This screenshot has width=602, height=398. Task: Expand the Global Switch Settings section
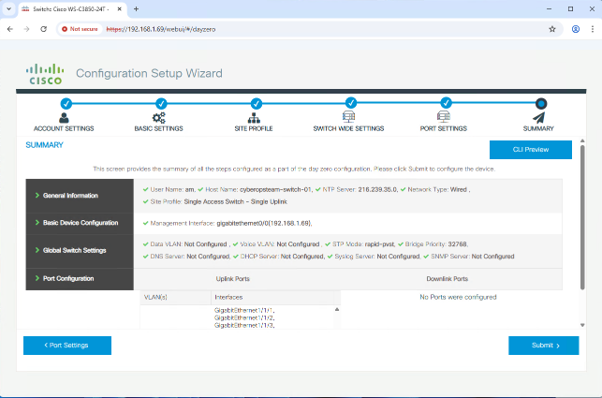79,251
